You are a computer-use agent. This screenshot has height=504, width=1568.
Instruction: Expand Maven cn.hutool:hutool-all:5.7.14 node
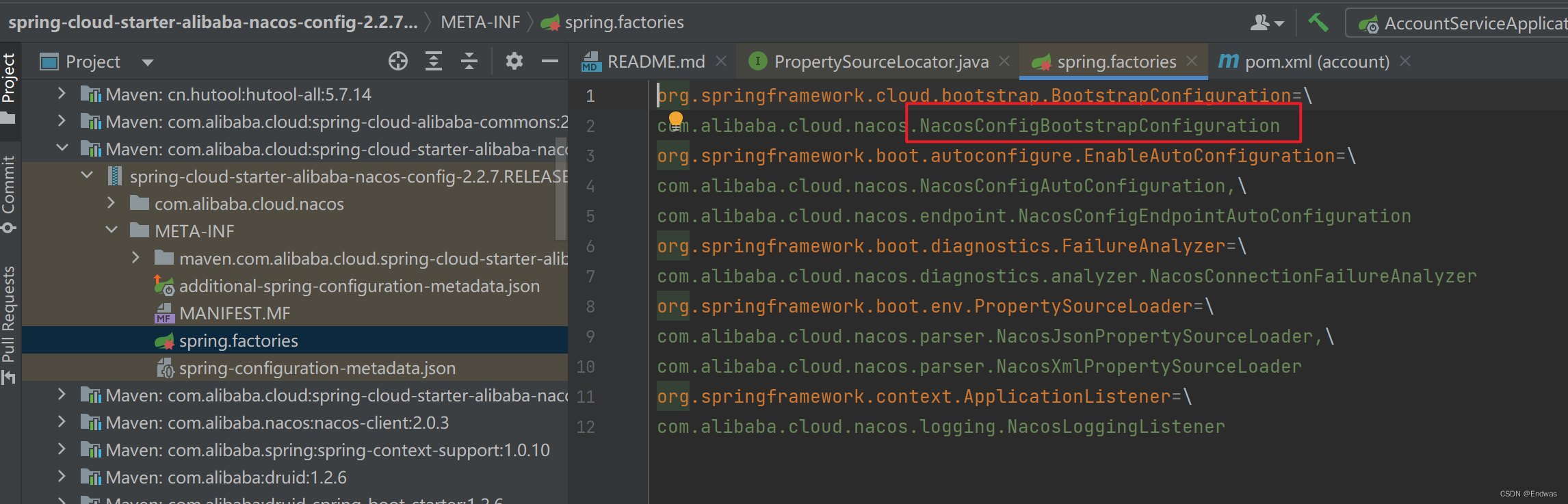tap(62, 94)
